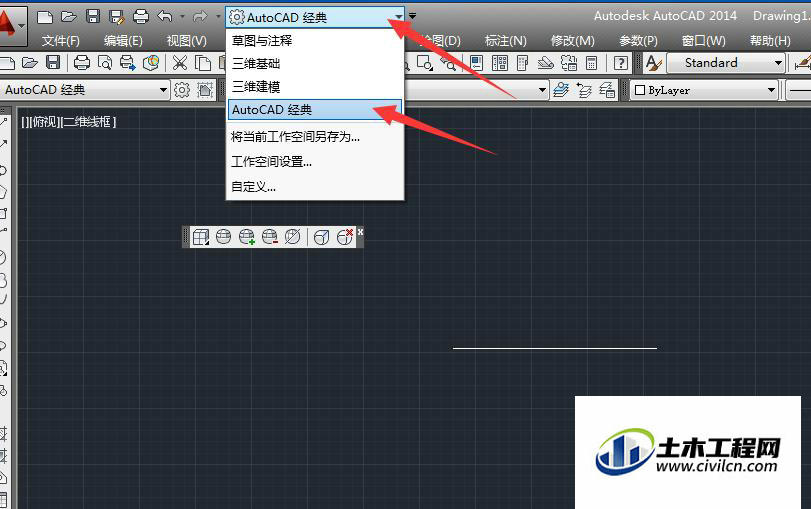Viewport: 811px width, 509px height.
Task: Expand the Standard text style dropdown
Action: 778,63
